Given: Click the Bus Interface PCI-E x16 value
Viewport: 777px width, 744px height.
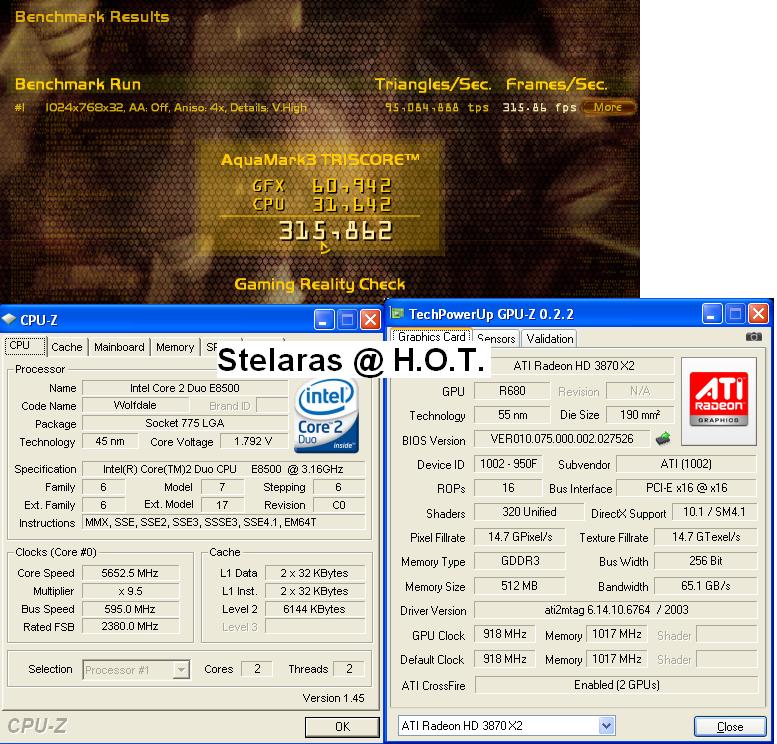Looking at the screenshot, I should click(x=686, y=488).
